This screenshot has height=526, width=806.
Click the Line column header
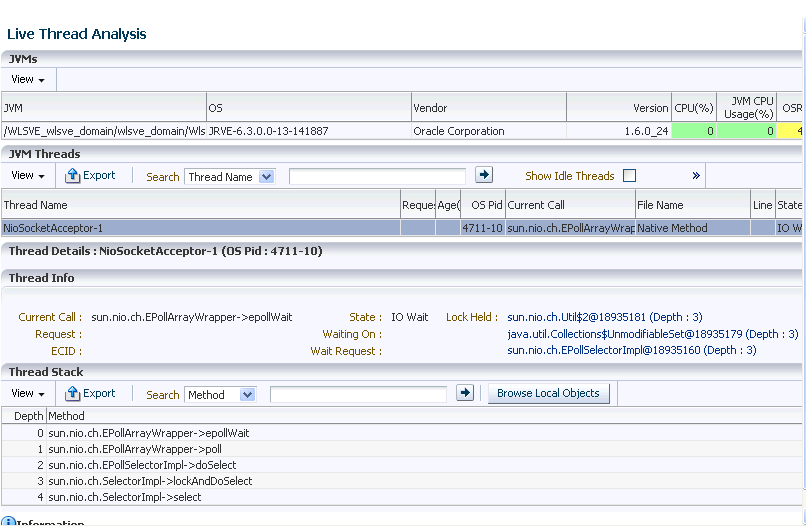pos(763,205)
